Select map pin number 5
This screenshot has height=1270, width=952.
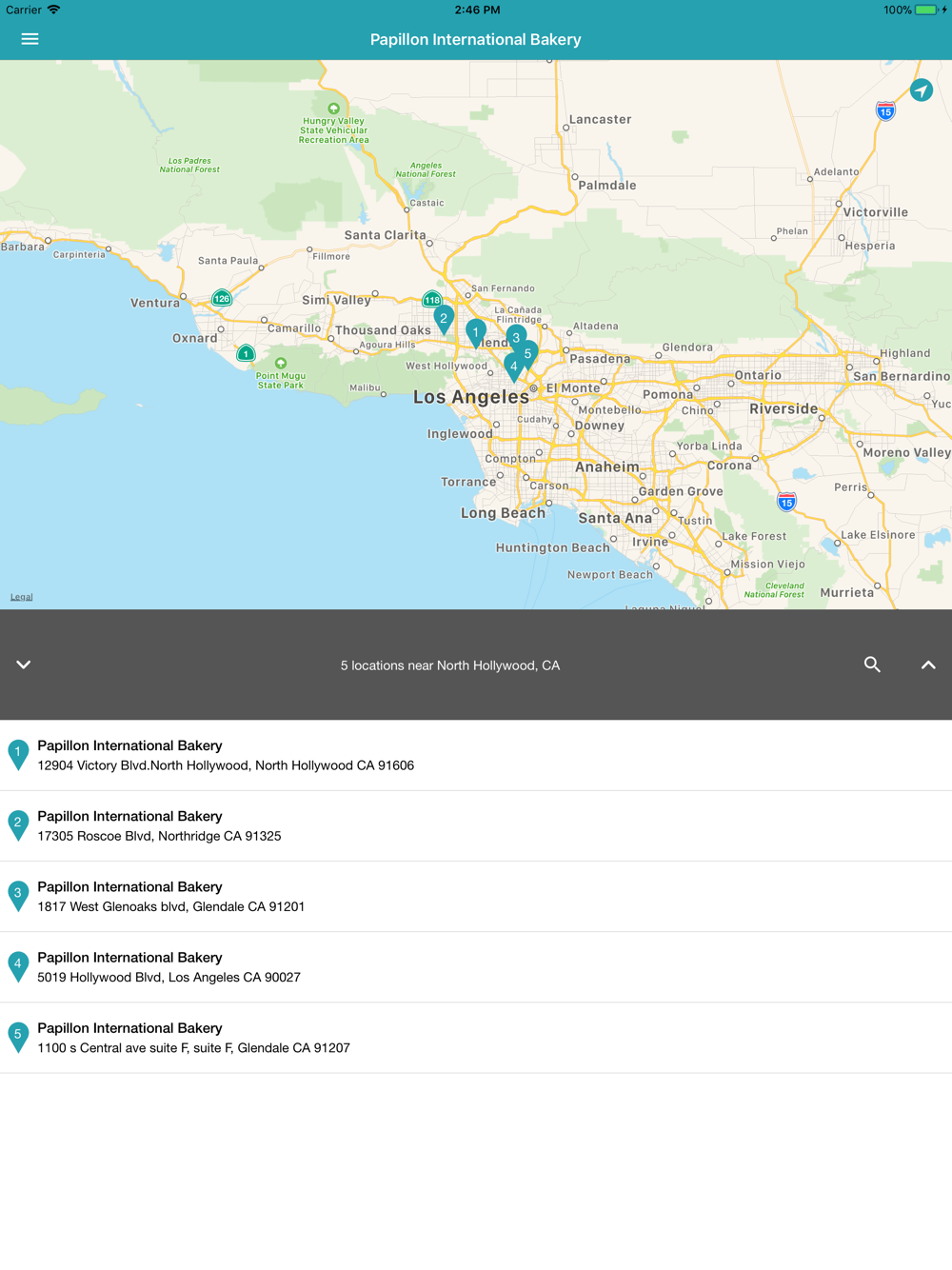[527, 355]
